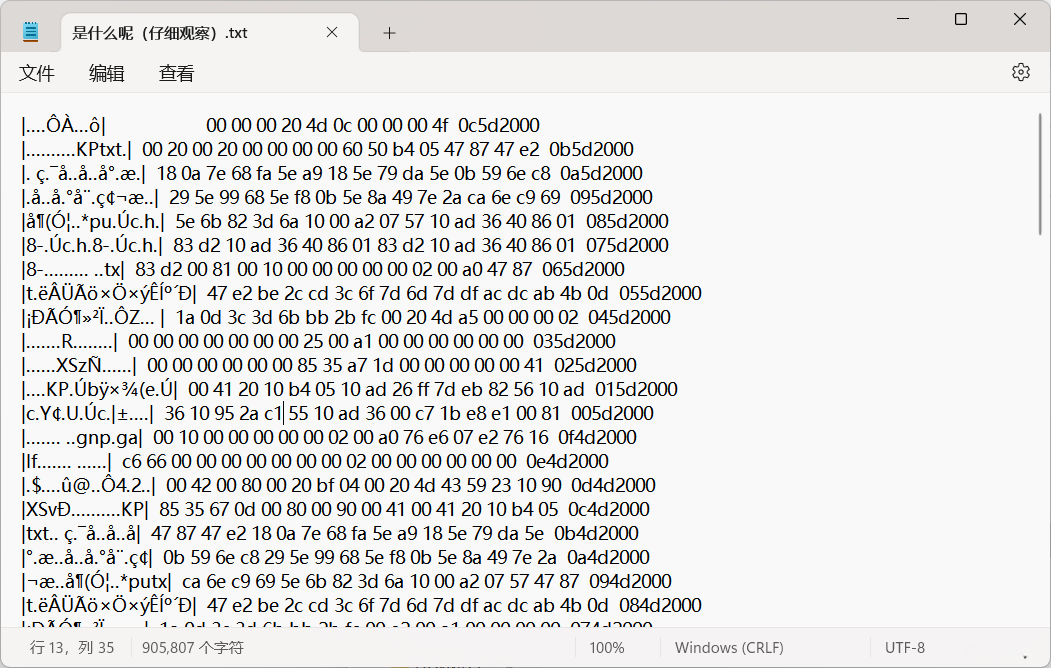Maximize the Notepad window
Viewport: 1051px width, 668px height.
coord(961,19)
